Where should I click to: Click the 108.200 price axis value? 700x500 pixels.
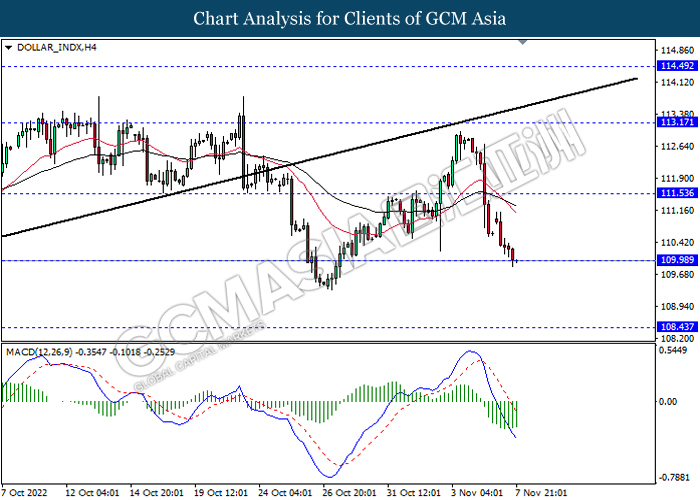677,339
